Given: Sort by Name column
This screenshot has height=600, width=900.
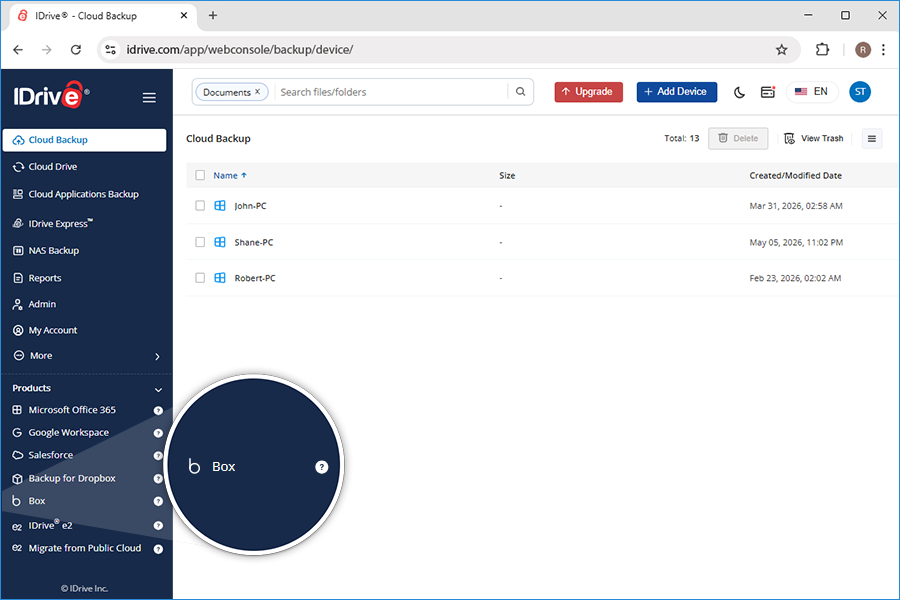Looking at the screenshot, I should point(230,176).
